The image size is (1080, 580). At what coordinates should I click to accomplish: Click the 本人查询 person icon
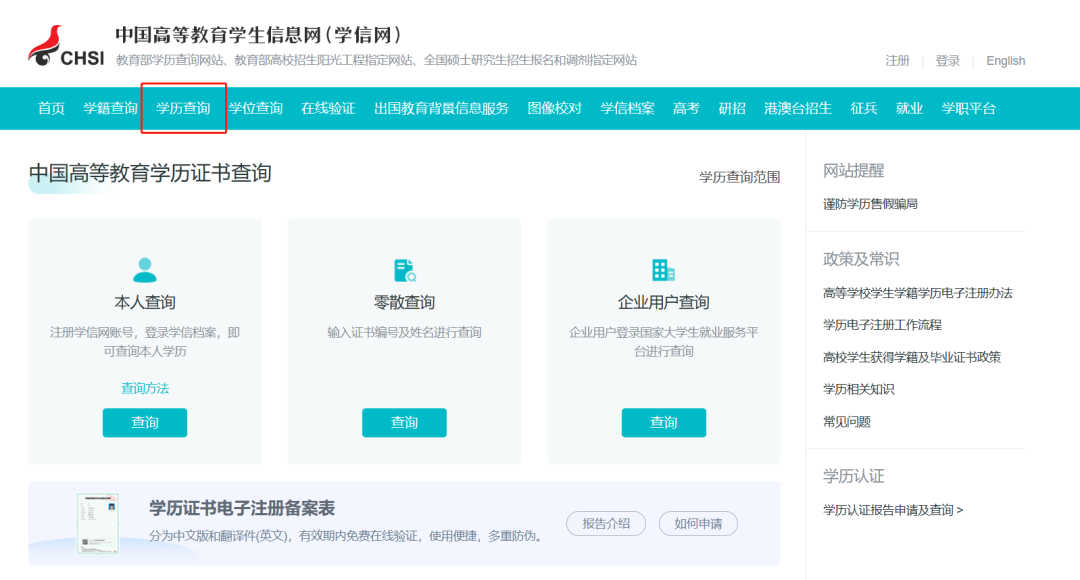coord(145,269)
